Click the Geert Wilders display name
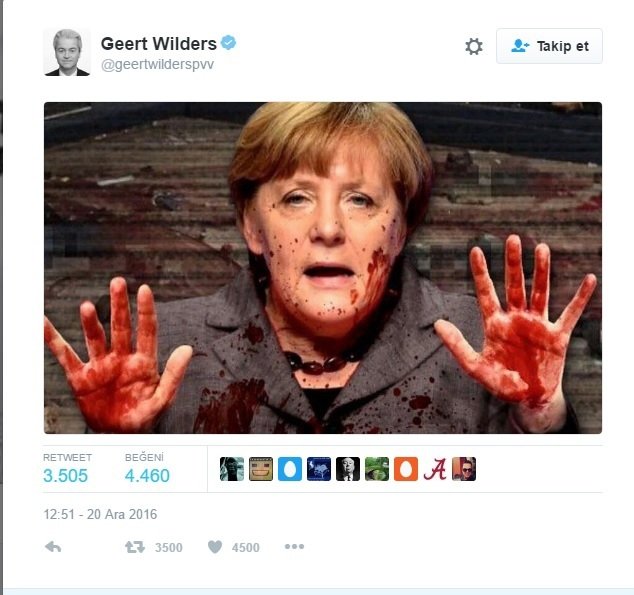634x595 pixels. click(158, 44)
